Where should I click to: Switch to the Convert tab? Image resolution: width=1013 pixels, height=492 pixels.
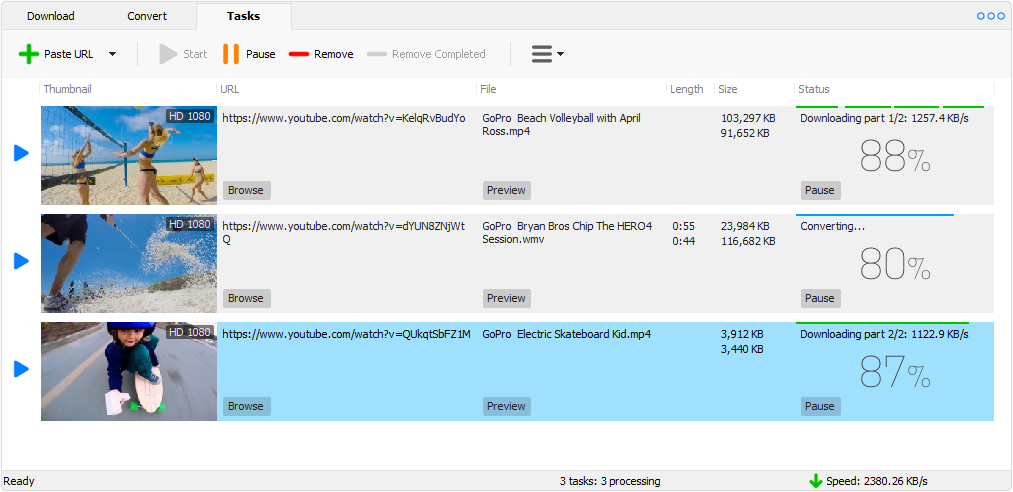point(147,16)
